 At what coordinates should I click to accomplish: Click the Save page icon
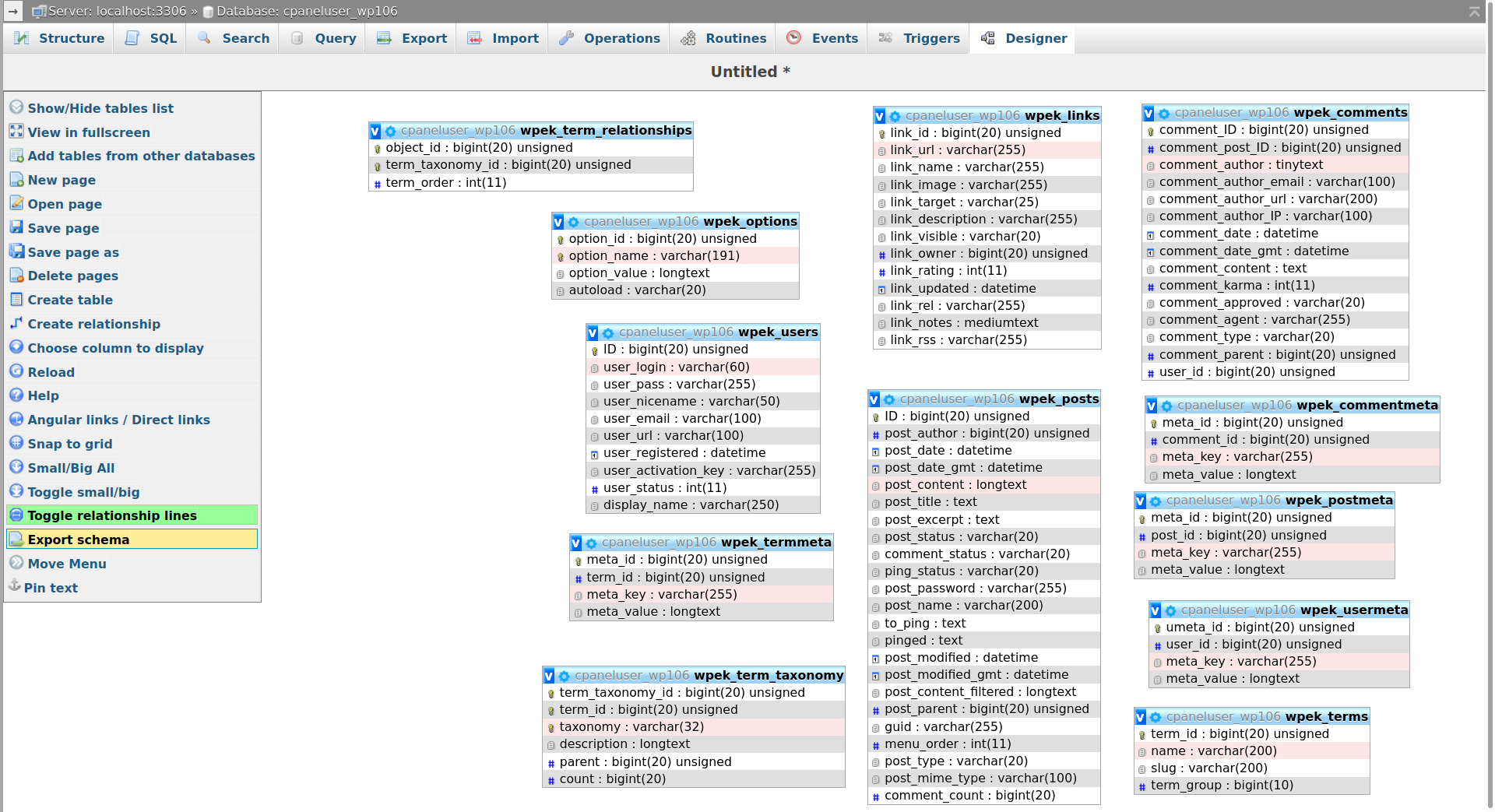click(16, 227)
